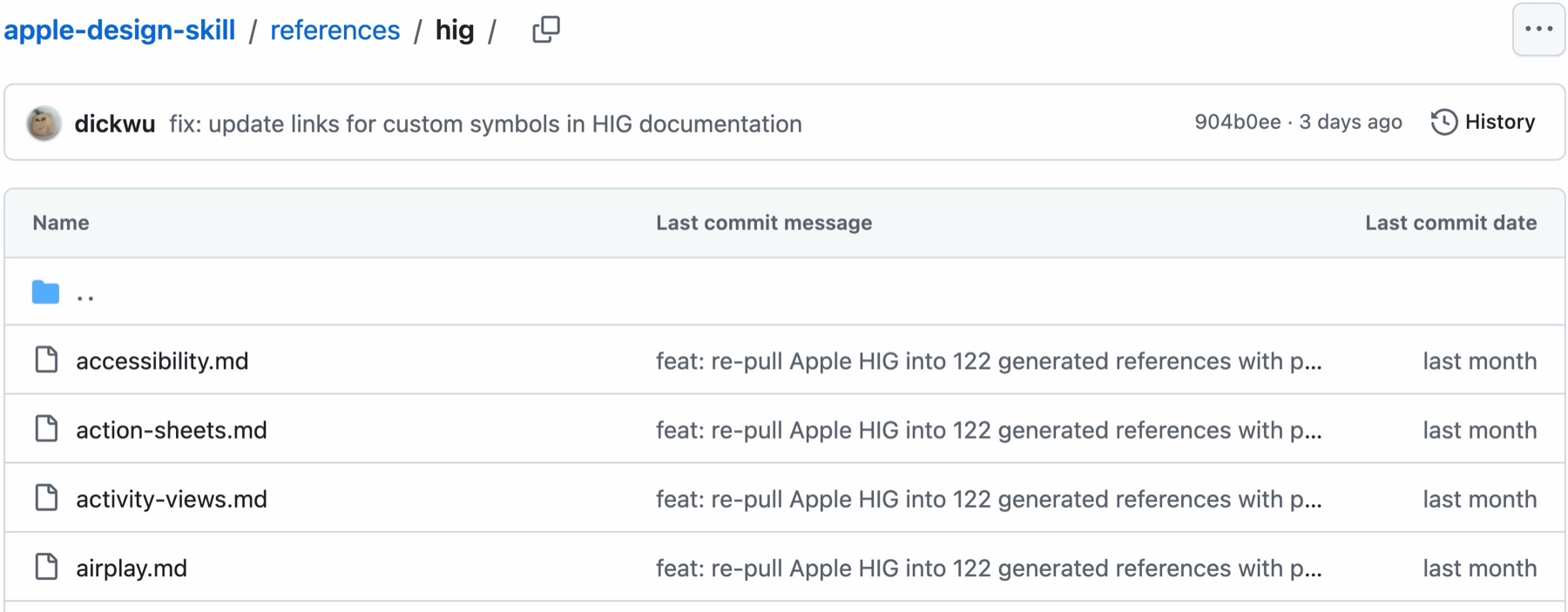
Task: Go to apple-design-skill repository root
Action: [x=119, y=30]
